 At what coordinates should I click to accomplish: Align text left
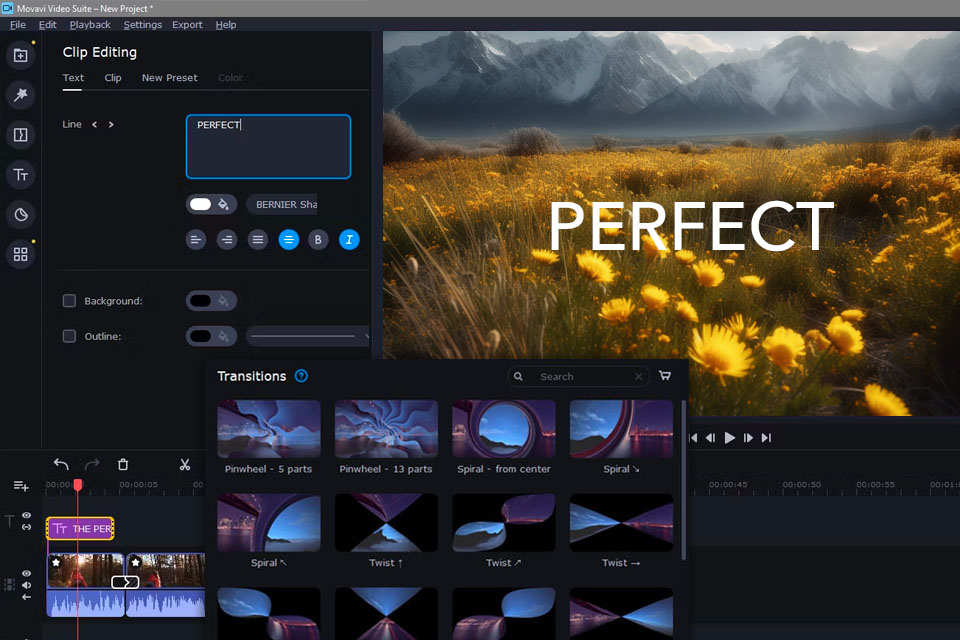pyautogui.click(x=196, y=239)
